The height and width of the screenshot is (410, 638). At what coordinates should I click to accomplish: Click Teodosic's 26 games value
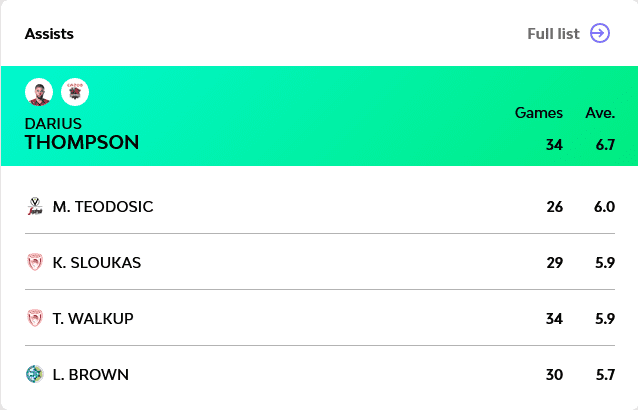click(x=554, y=207)
